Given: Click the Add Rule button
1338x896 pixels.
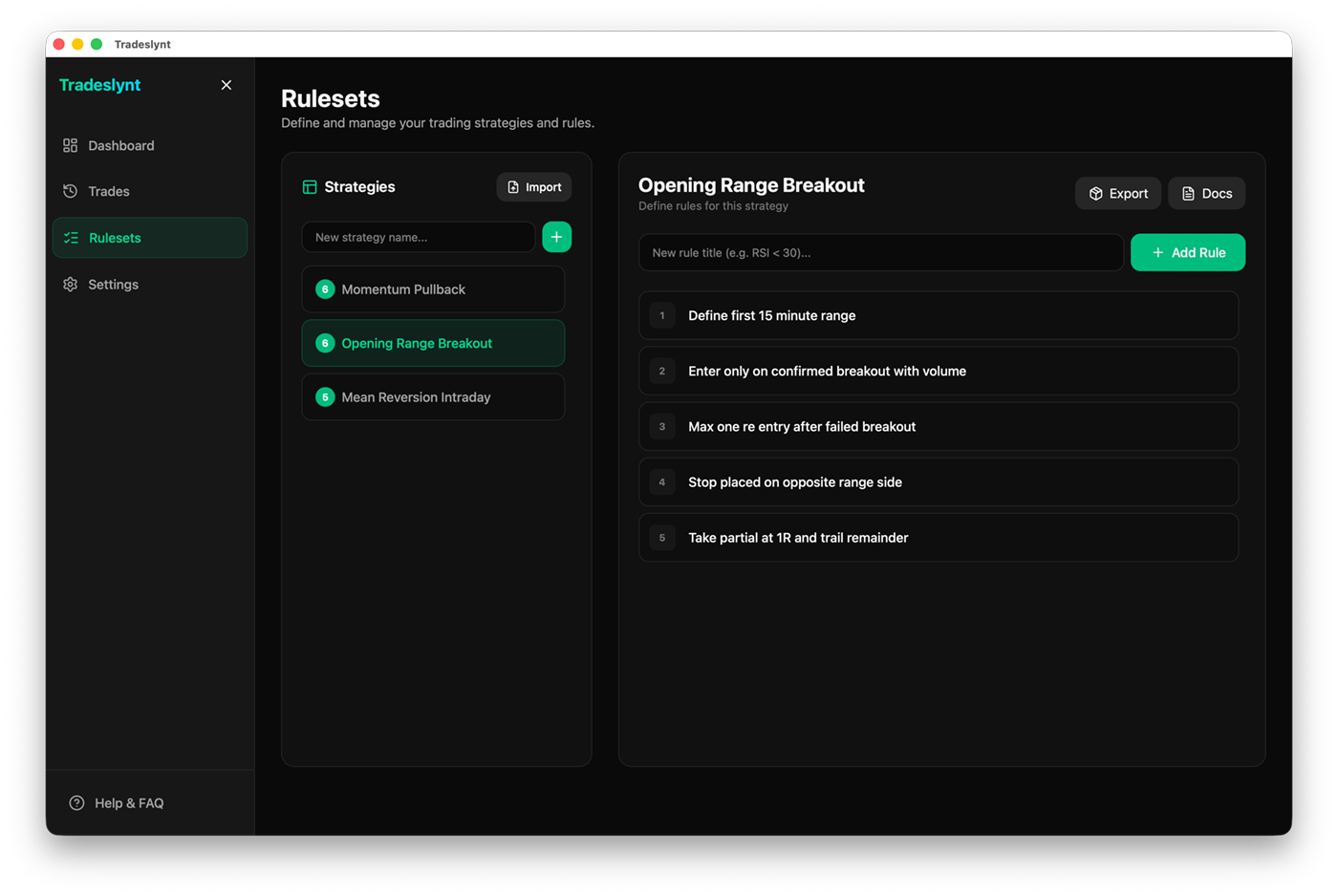Looking at the screenshot, I should coord(1188,252).
